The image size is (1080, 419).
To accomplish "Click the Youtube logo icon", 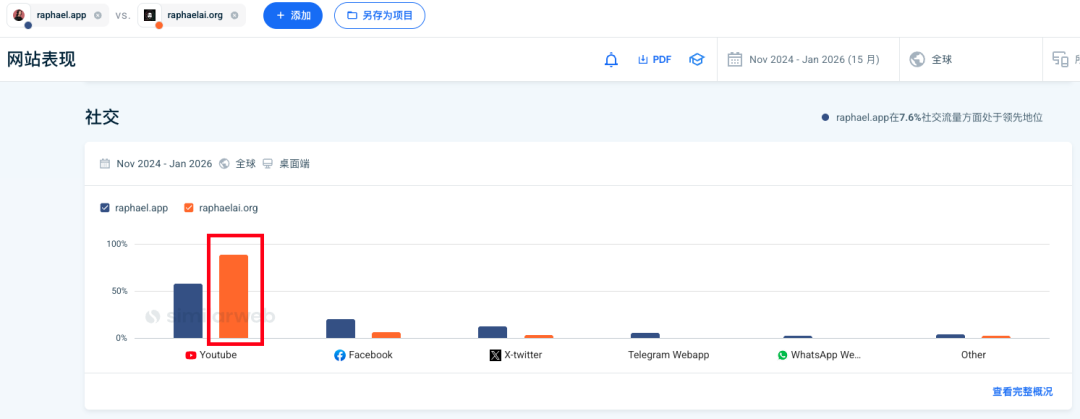I will tap(191, 356).
